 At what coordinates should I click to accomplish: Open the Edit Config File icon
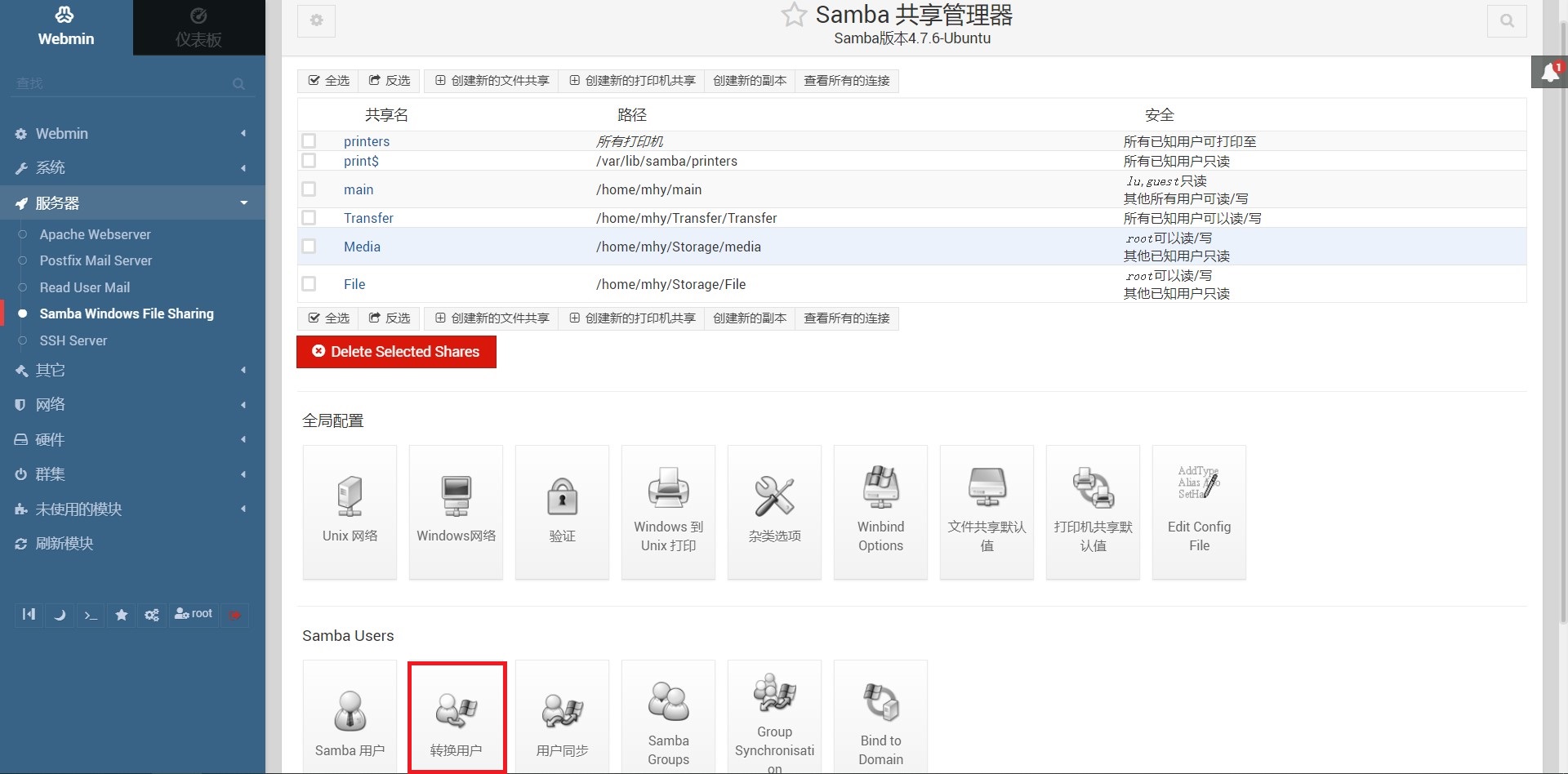click(x=1199, y=512)
